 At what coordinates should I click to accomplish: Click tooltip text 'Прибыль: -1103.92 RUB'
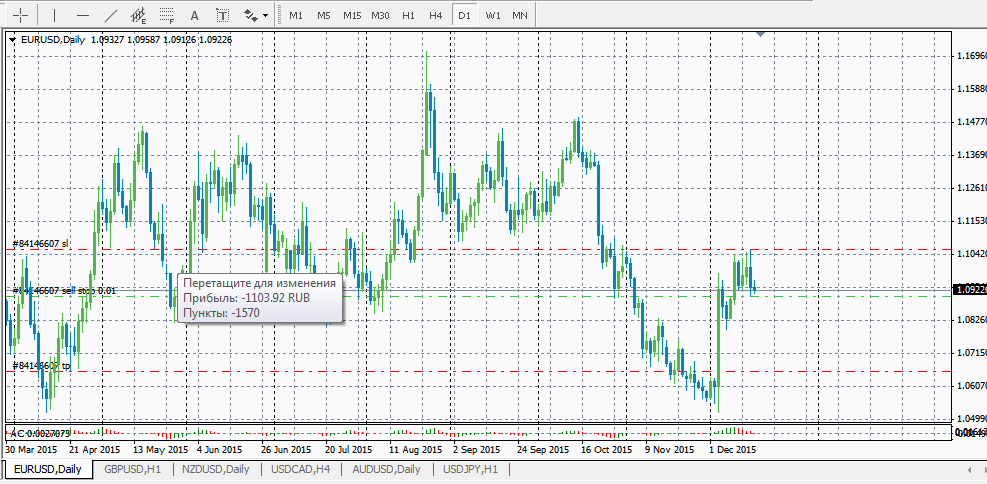click(247, 298)
